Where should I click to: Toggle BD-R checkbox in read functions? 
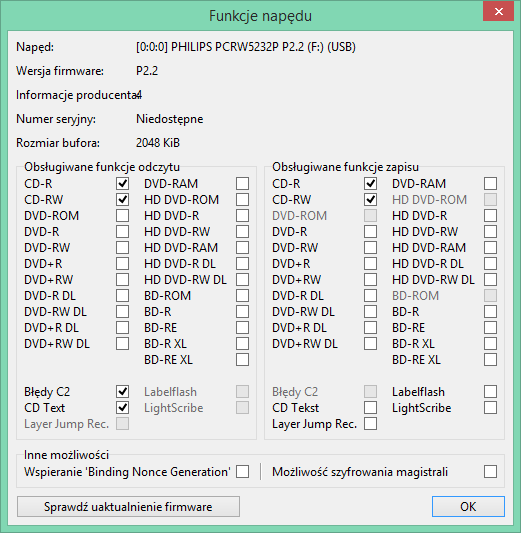tap(242, 311)
